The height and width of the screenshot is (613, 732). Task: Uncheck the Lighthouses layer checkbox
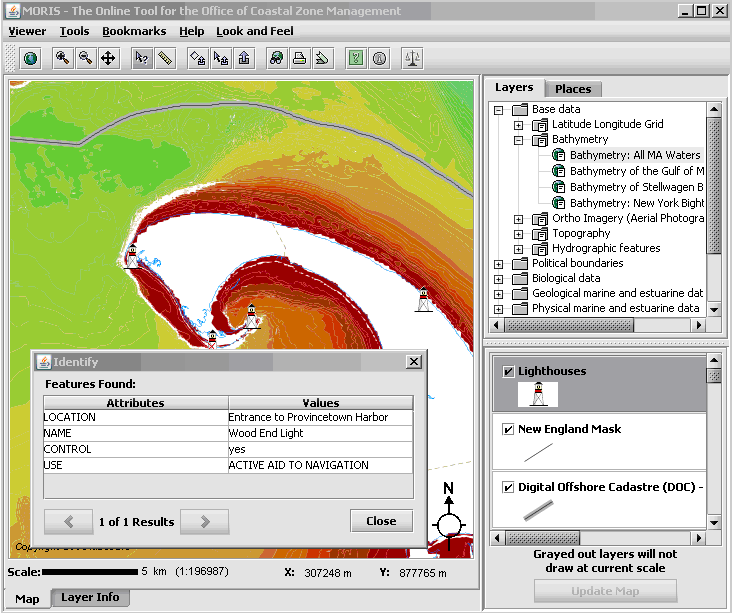pyautogui.click(x=509, y=372)
